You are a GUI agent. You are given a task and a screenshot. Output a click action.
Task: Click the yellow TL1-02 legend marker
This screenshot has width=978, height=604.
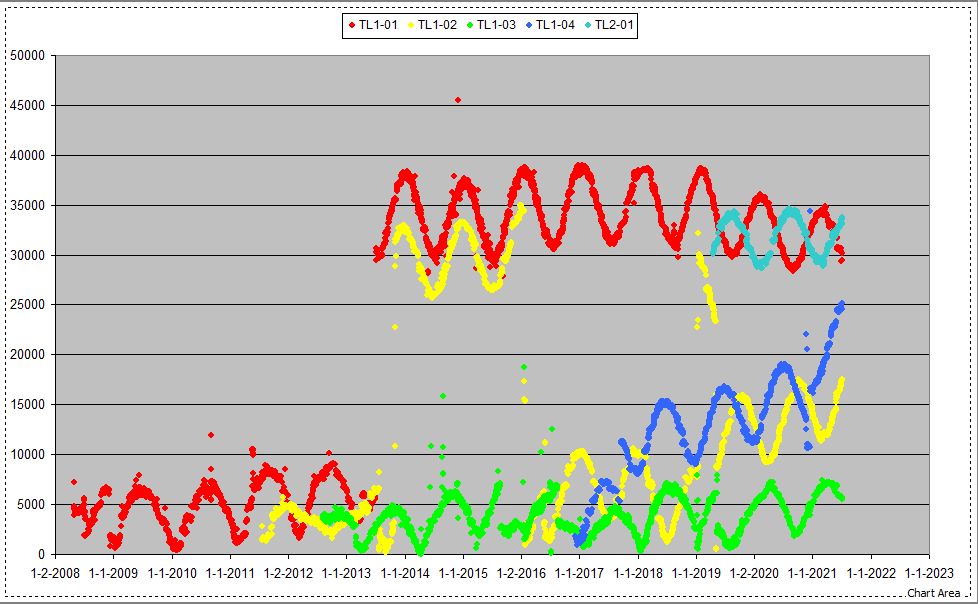pos(410,25)
